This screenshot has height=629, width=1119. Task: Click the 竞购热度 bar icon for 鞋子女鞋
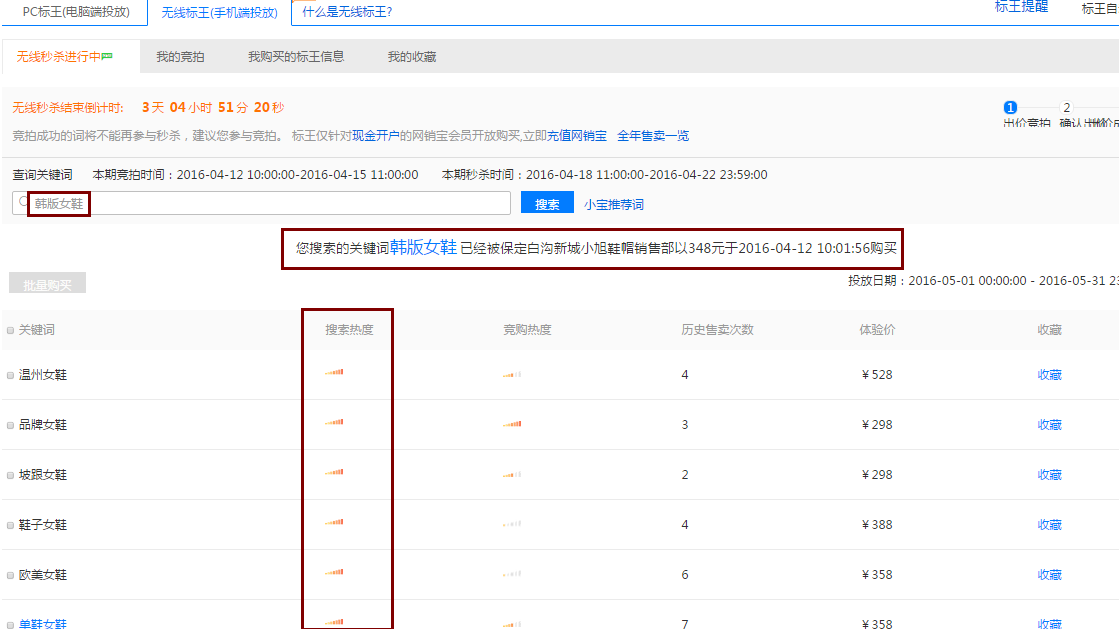point(512,524)
